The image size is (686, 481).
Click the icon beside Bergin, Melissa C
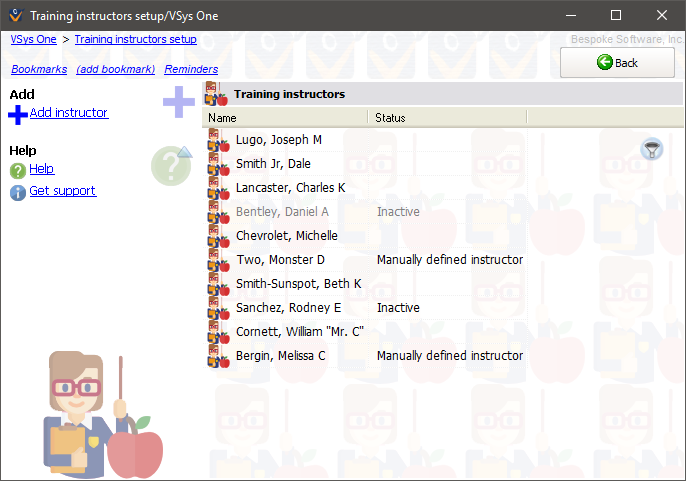pyautogui.click(x=218, y=357)
